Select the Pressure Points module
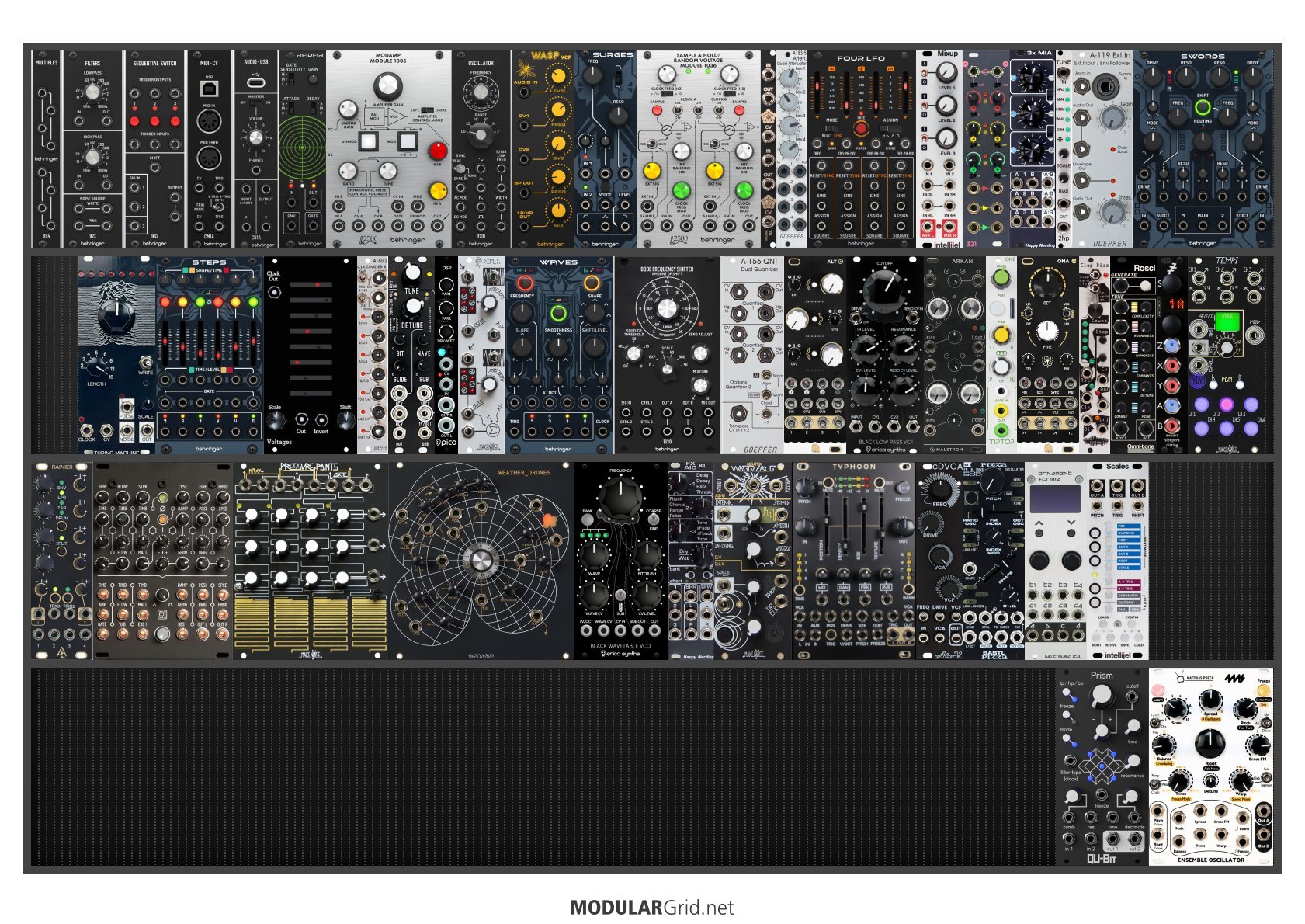Screen dimensions: 1305x924 [x=311, y=561]
